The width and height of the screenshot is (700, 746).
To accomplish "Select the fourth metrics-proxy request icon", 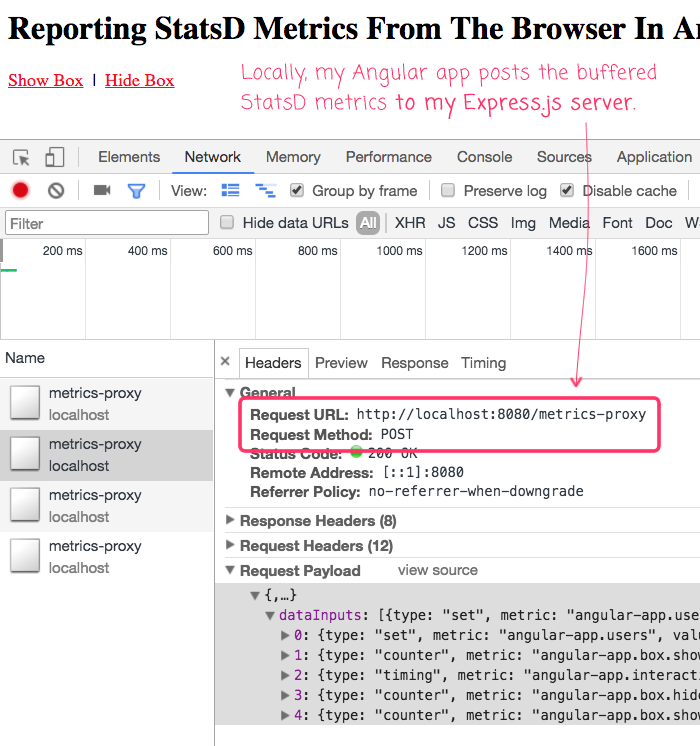I will point(25,555).
